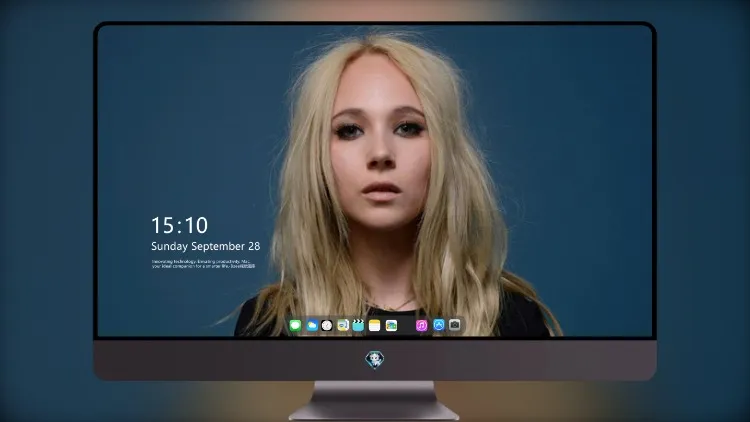Viewport: 750px width, 422px height.
Task: Click the mascot logo on monitor chin
Action: coord(375,359)
